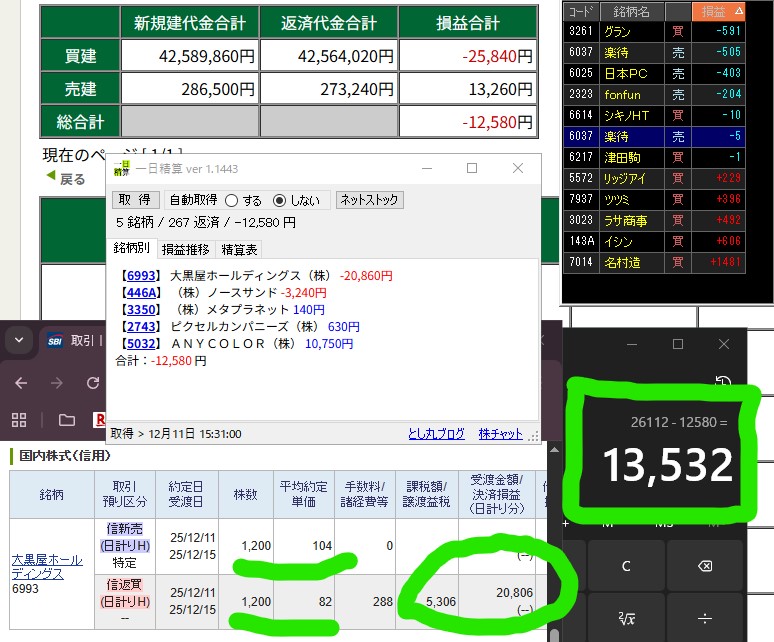Switch to the 損益推移 tab

pyautogui.click(x=186, y=249)
